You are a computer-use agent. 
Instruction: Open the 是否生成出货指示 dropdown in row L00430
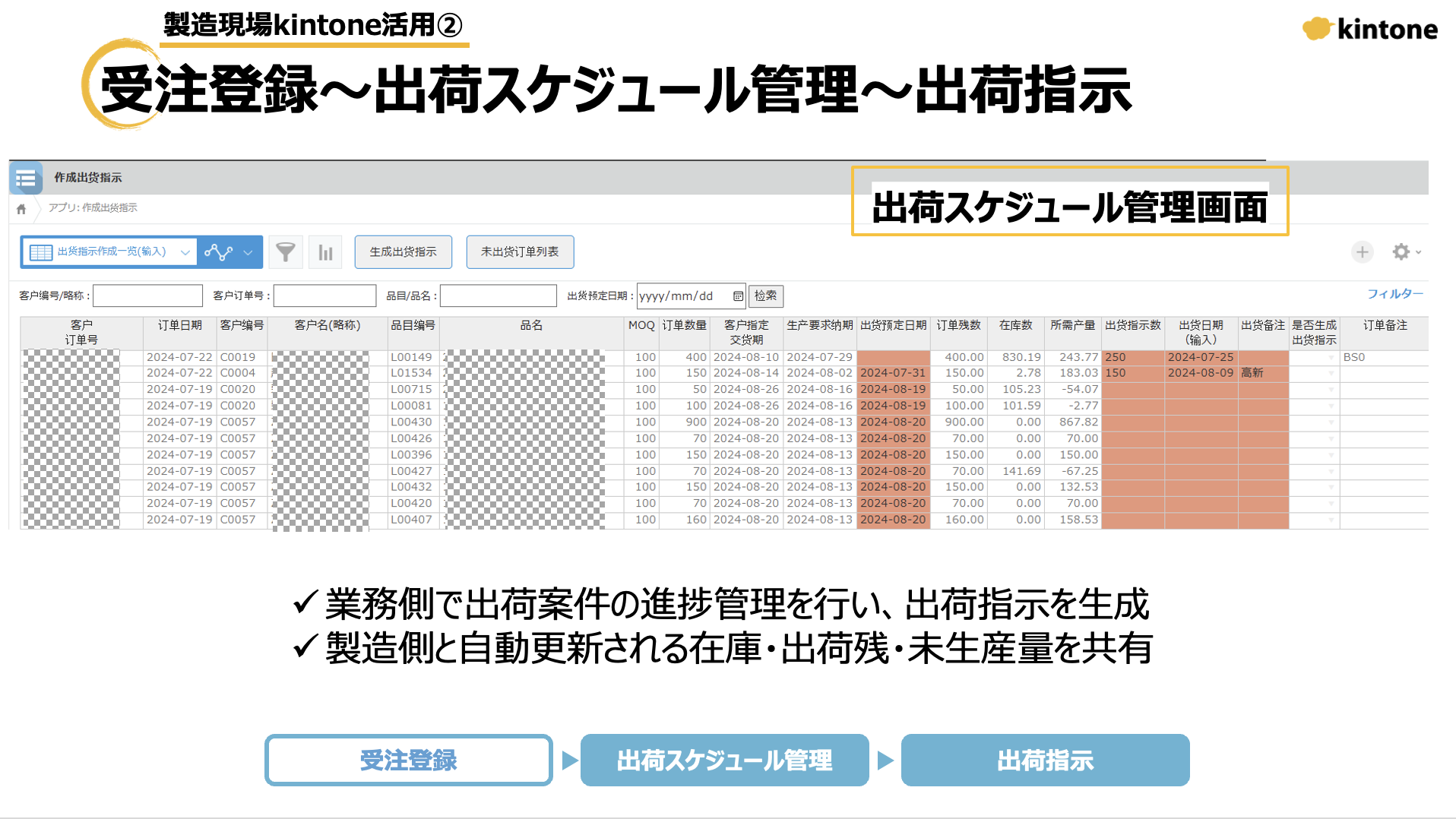click(x=1331, y=422)
